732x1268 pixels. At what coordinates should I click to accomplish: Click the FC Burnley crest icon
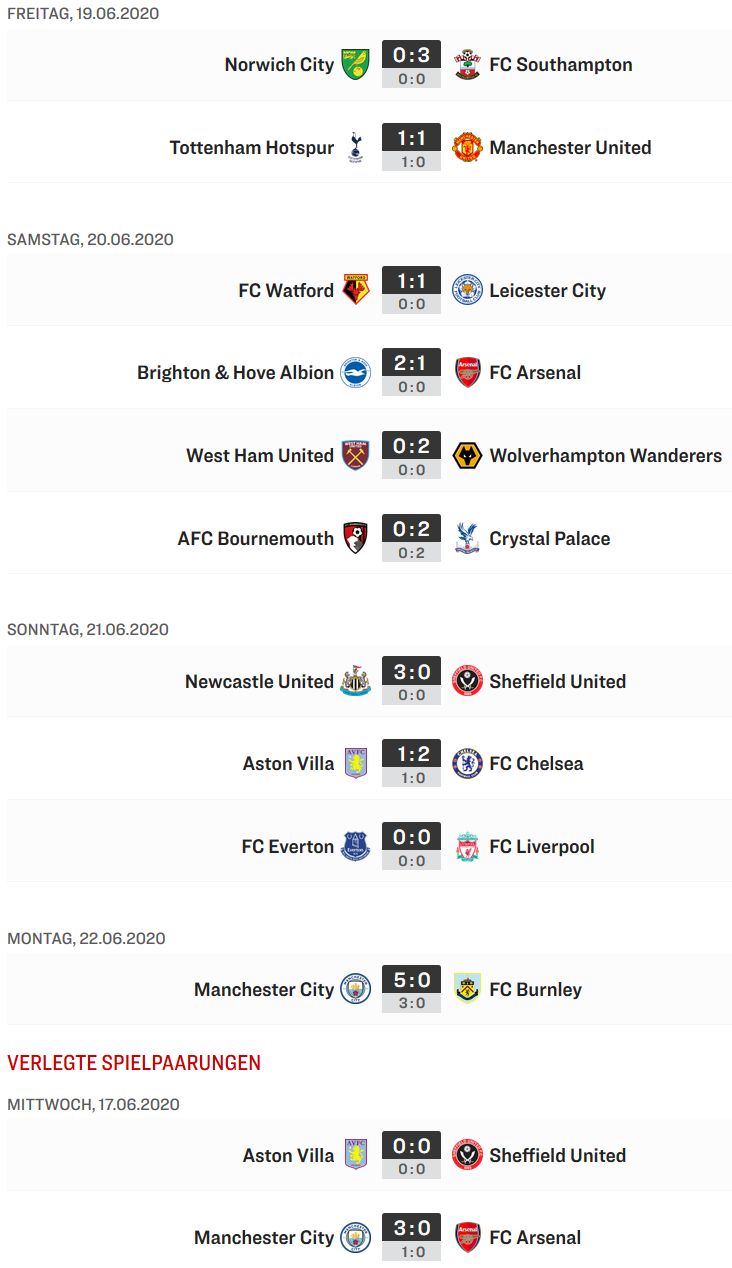point(467,990)
